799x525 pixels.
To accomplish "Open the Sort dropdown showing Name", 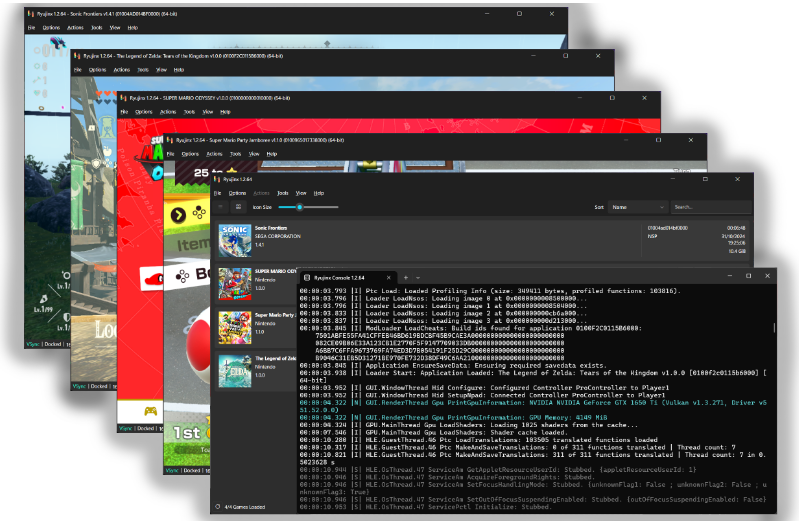I will (638, 207).
